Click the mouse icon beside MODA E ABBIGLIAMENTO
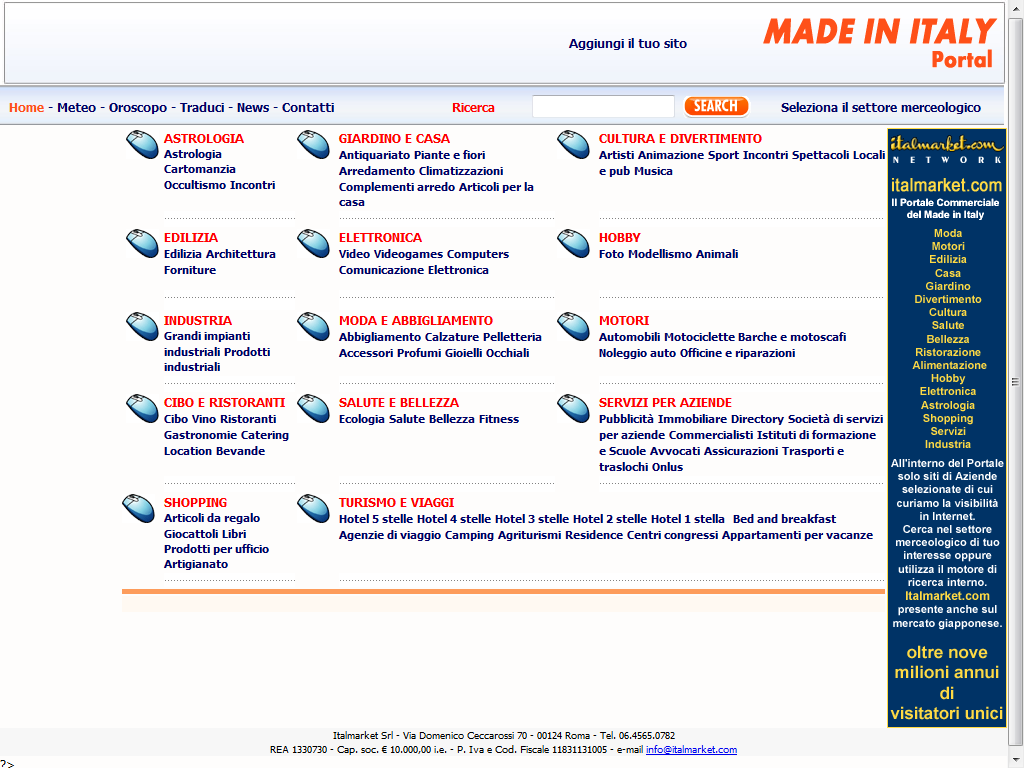This screenshot has width=1024, height=768. tap(313, 327)
